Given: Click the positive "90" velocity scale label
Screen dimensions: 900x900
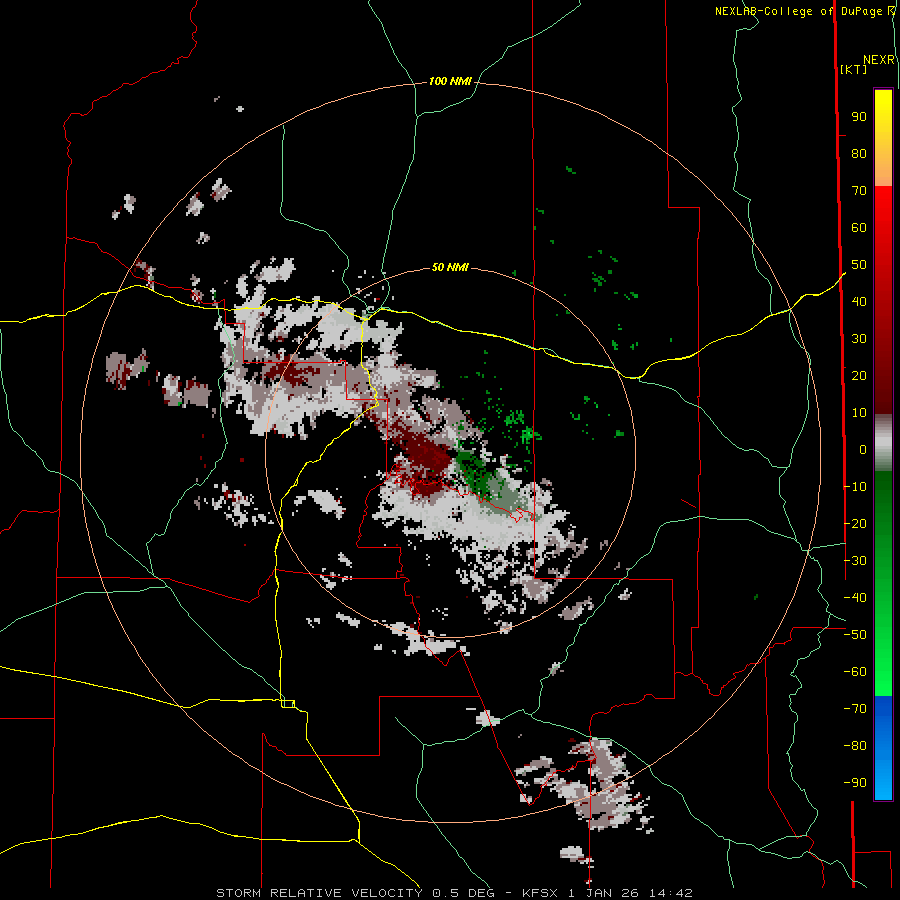Looking at the screenshot, I should pyautogui.click(x=859, y=117).
